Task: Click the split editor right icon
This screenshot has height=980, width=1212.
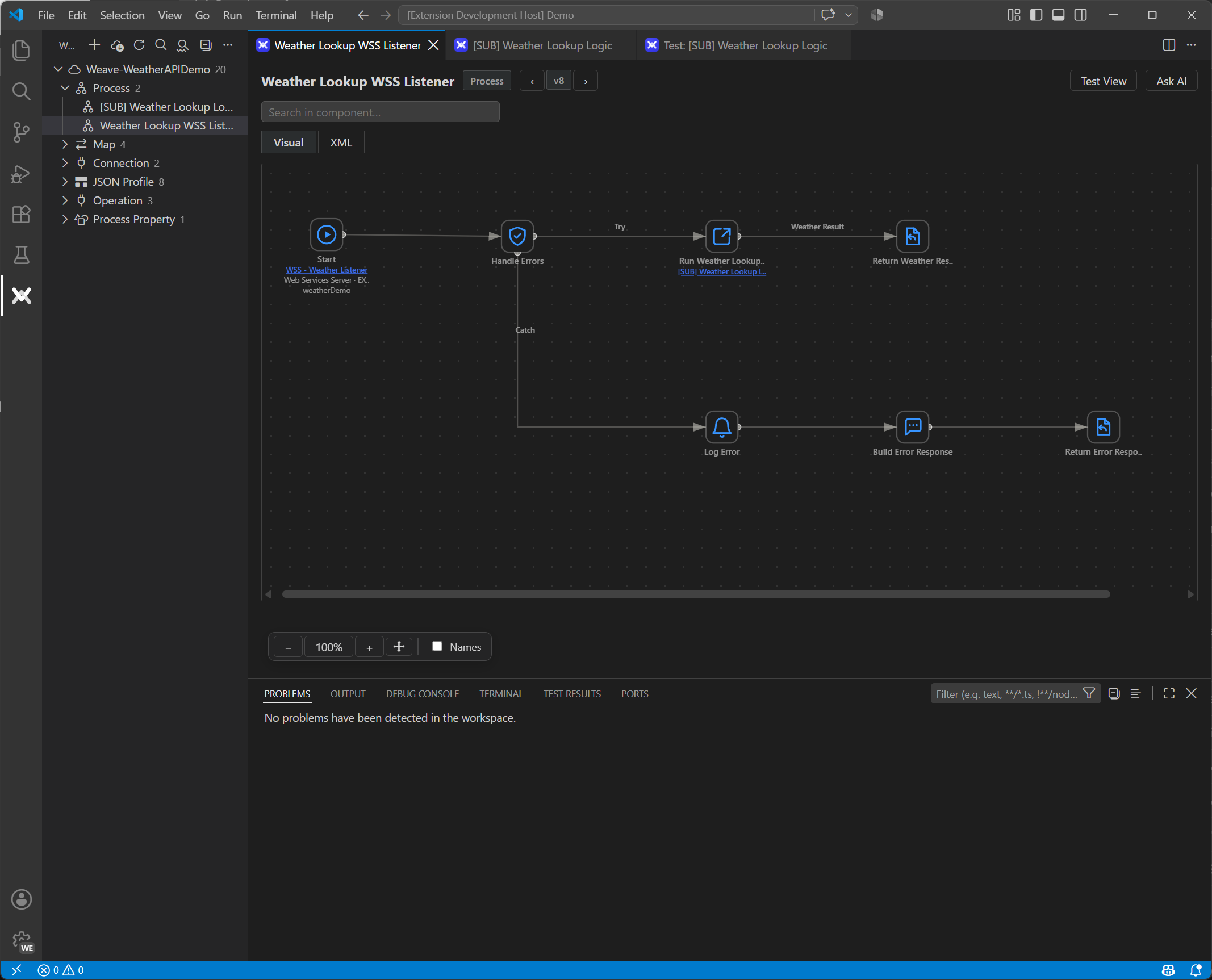Action: 1169,45
